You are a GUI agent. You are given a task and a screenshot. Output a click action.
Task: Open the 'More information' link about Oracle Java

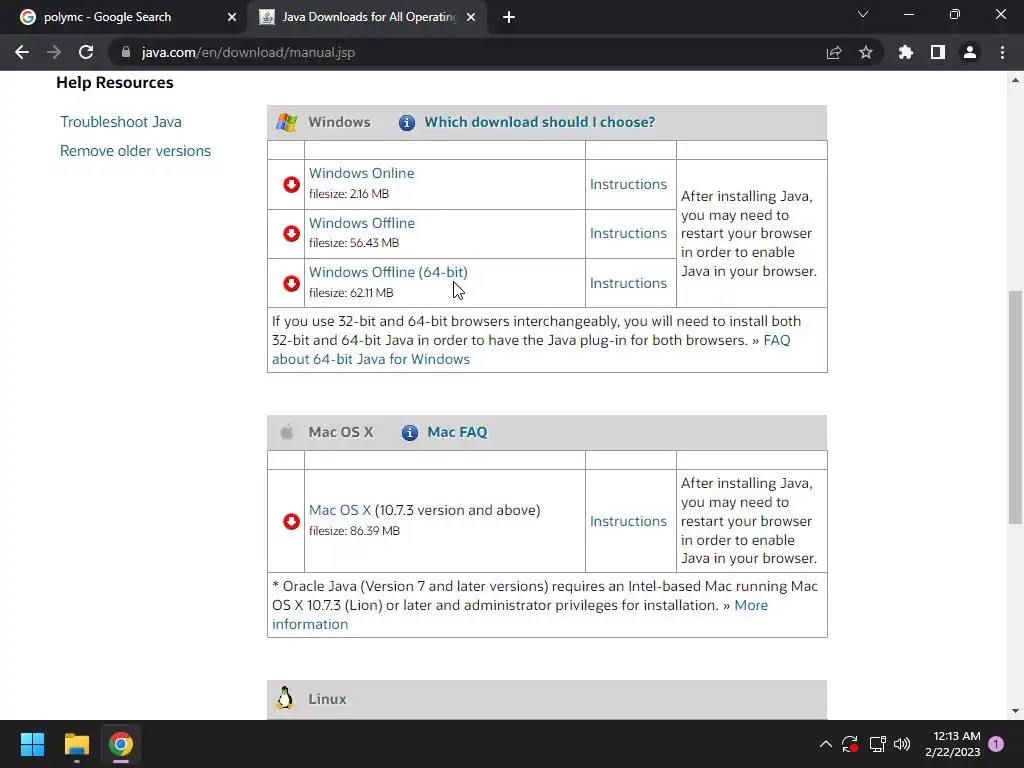520,615
